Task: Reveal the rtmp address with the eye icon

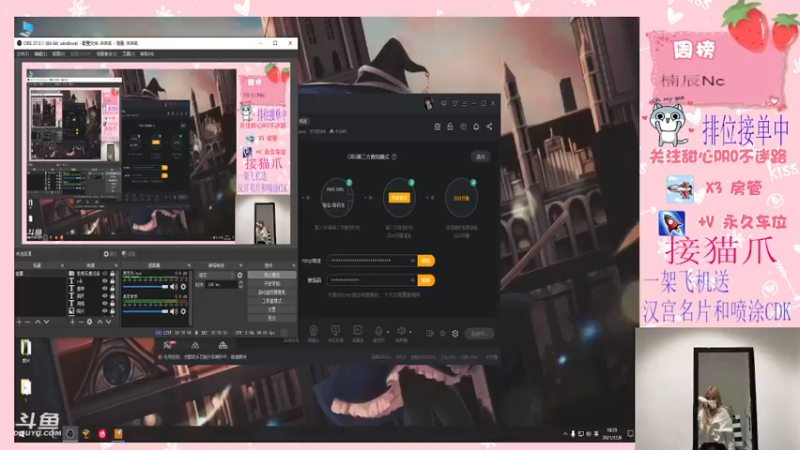Action: tap(413, 261)
